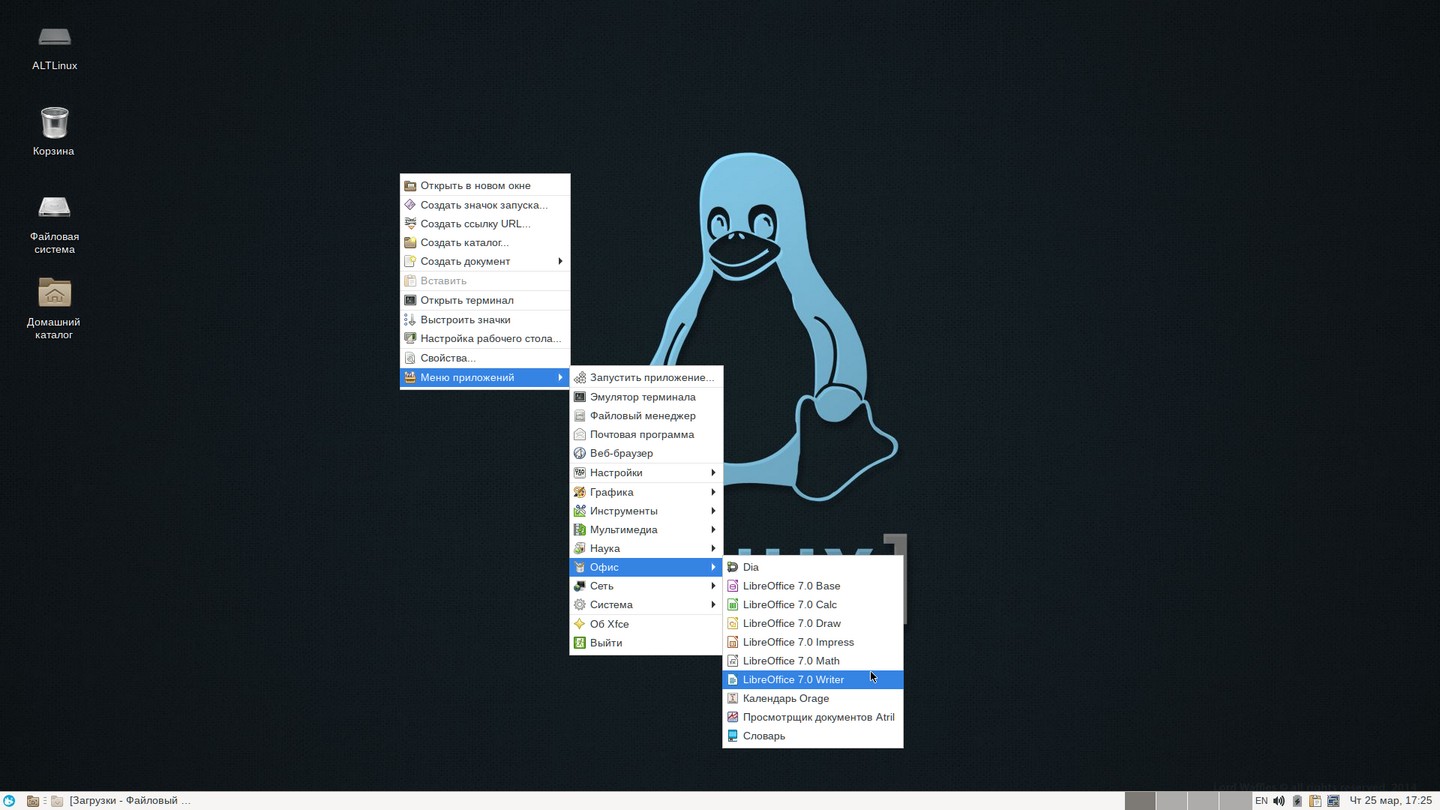Open the ALTLinux drive desktop icon
Viewport: 1440px width, 810px height.
click(x=54, y=47)
